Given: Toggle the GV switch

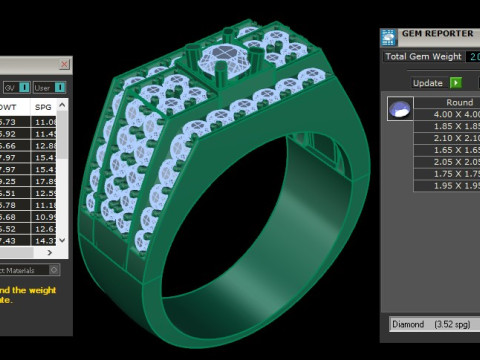Looking at the screenshot, I should point(17,88).
